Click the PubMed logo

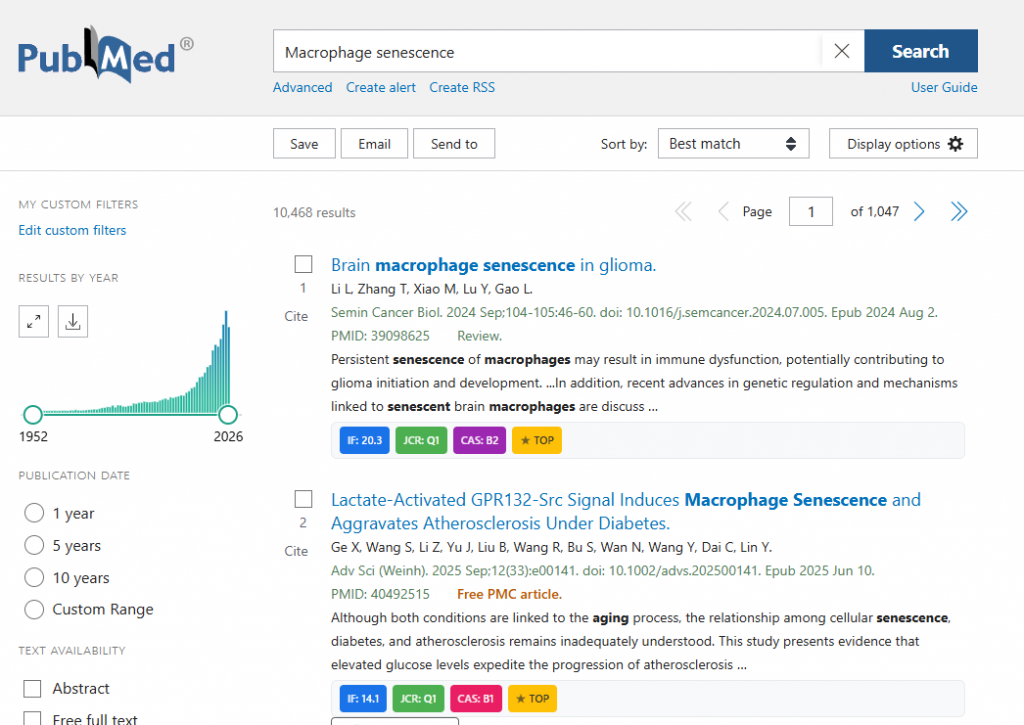[104, 55]
